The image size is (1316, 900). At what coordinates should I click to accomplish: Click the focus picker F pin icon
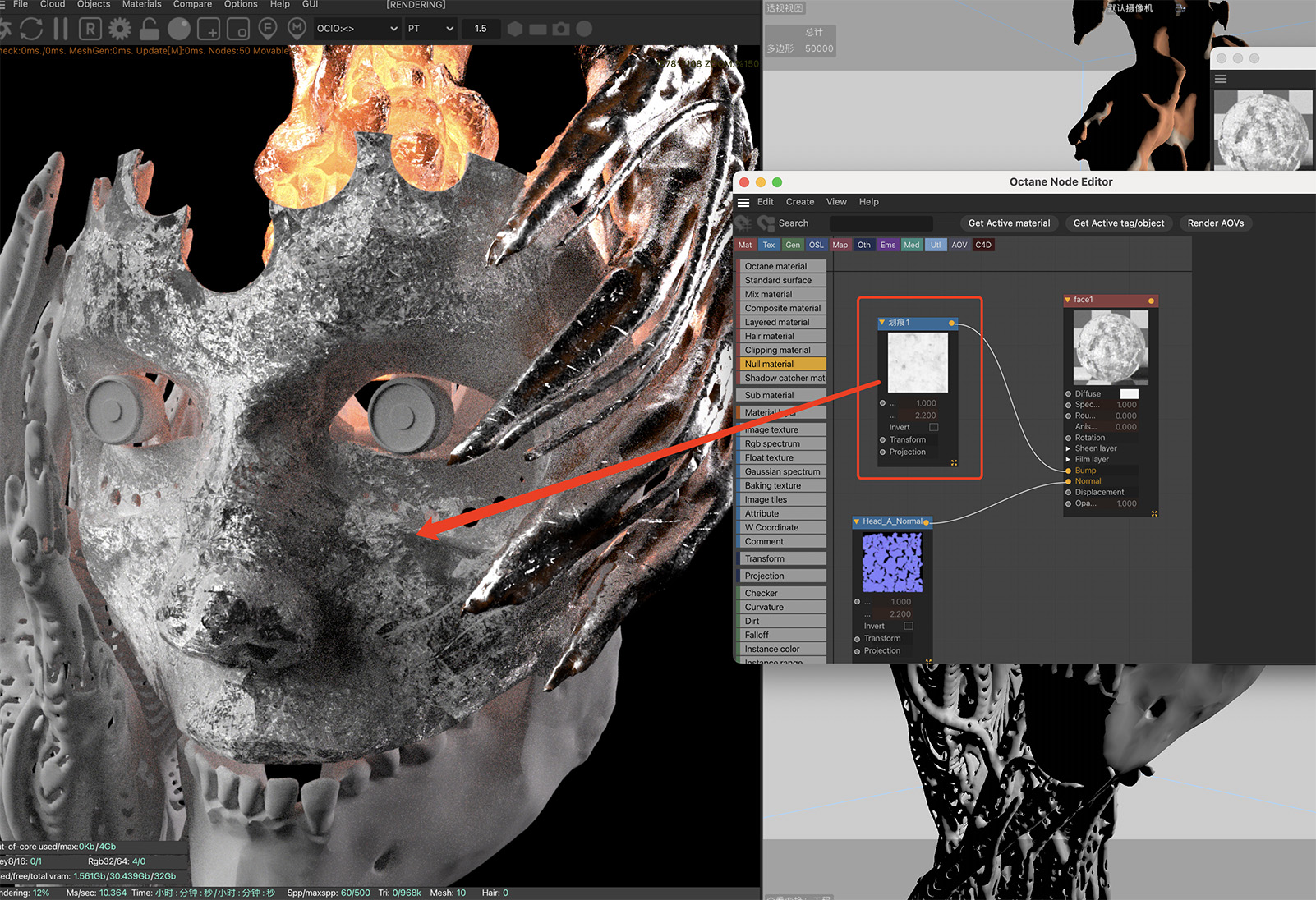point(268,29)
